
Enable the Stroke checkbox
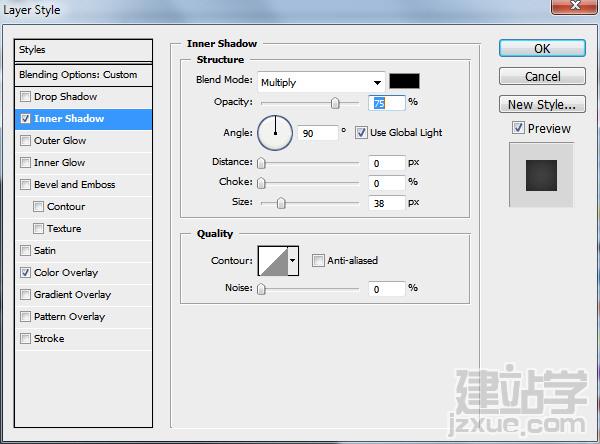pyautogui.click(x=25, y=339)
